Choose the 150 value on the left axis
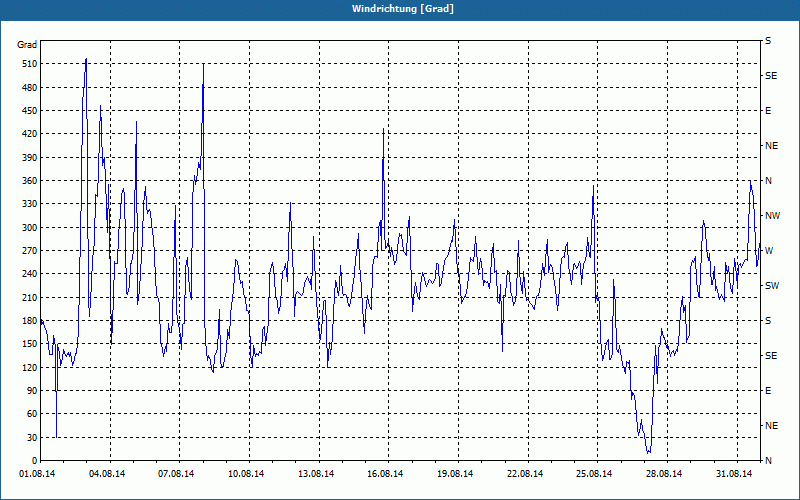The height and width of the screenshot is (500, 800). pos(30,344)
